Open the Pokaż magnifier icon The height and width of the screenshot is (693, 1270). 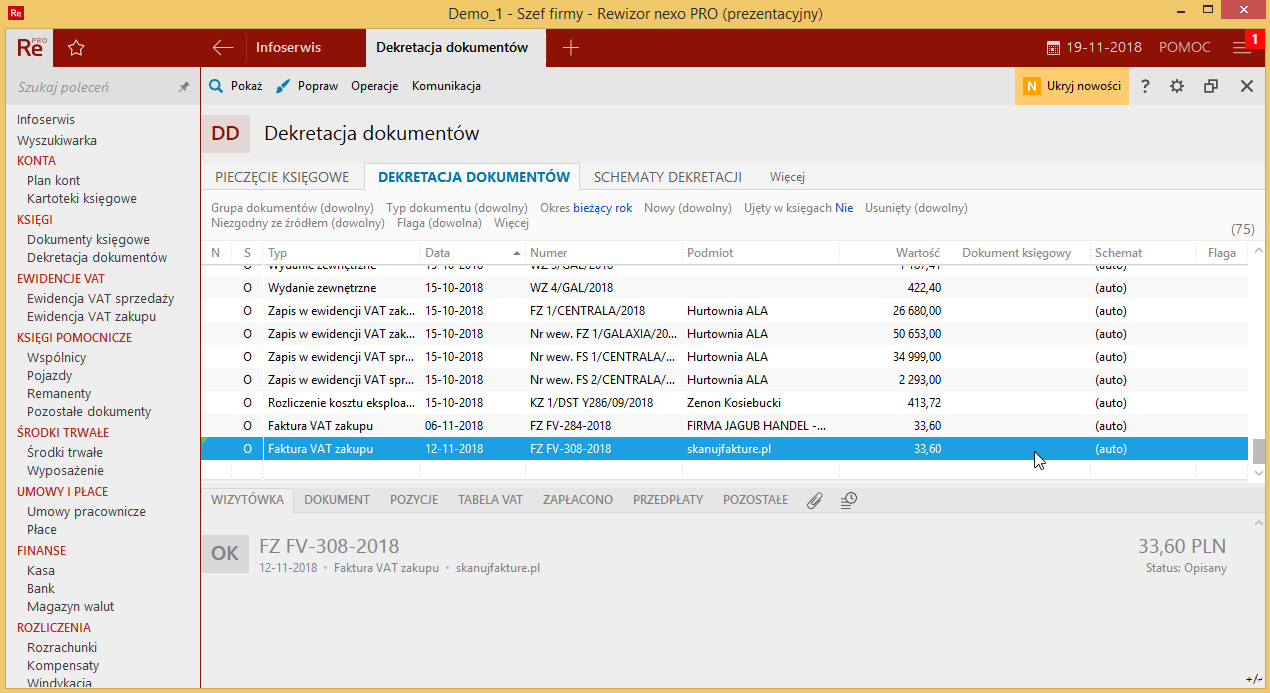(x=214, y=86)
